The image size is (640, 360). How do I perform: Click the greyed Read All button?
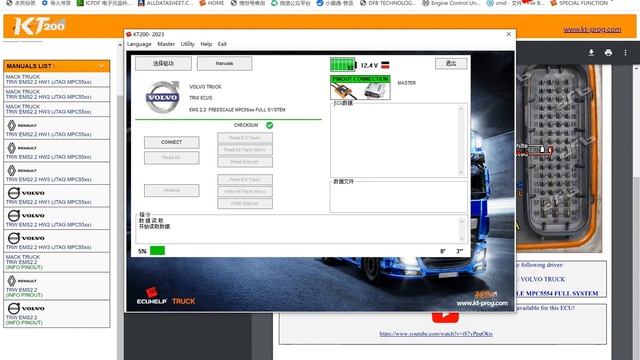[171, 158]
